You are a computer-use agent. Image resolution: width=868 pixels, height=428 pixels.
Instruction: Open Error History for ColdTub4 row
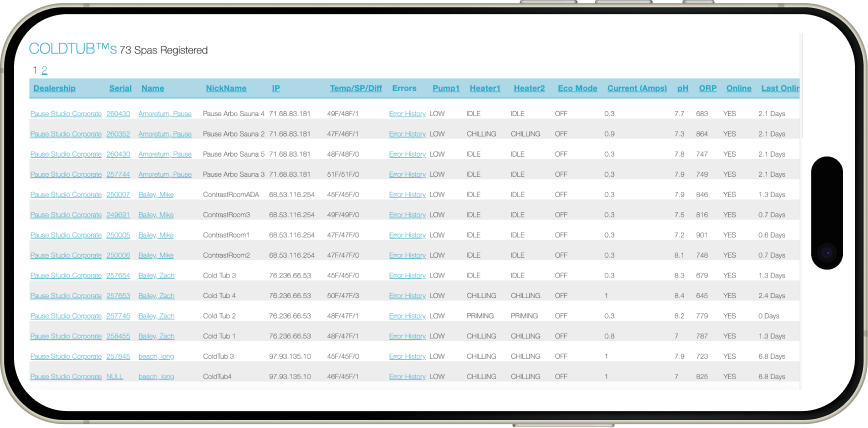(407, 377)
